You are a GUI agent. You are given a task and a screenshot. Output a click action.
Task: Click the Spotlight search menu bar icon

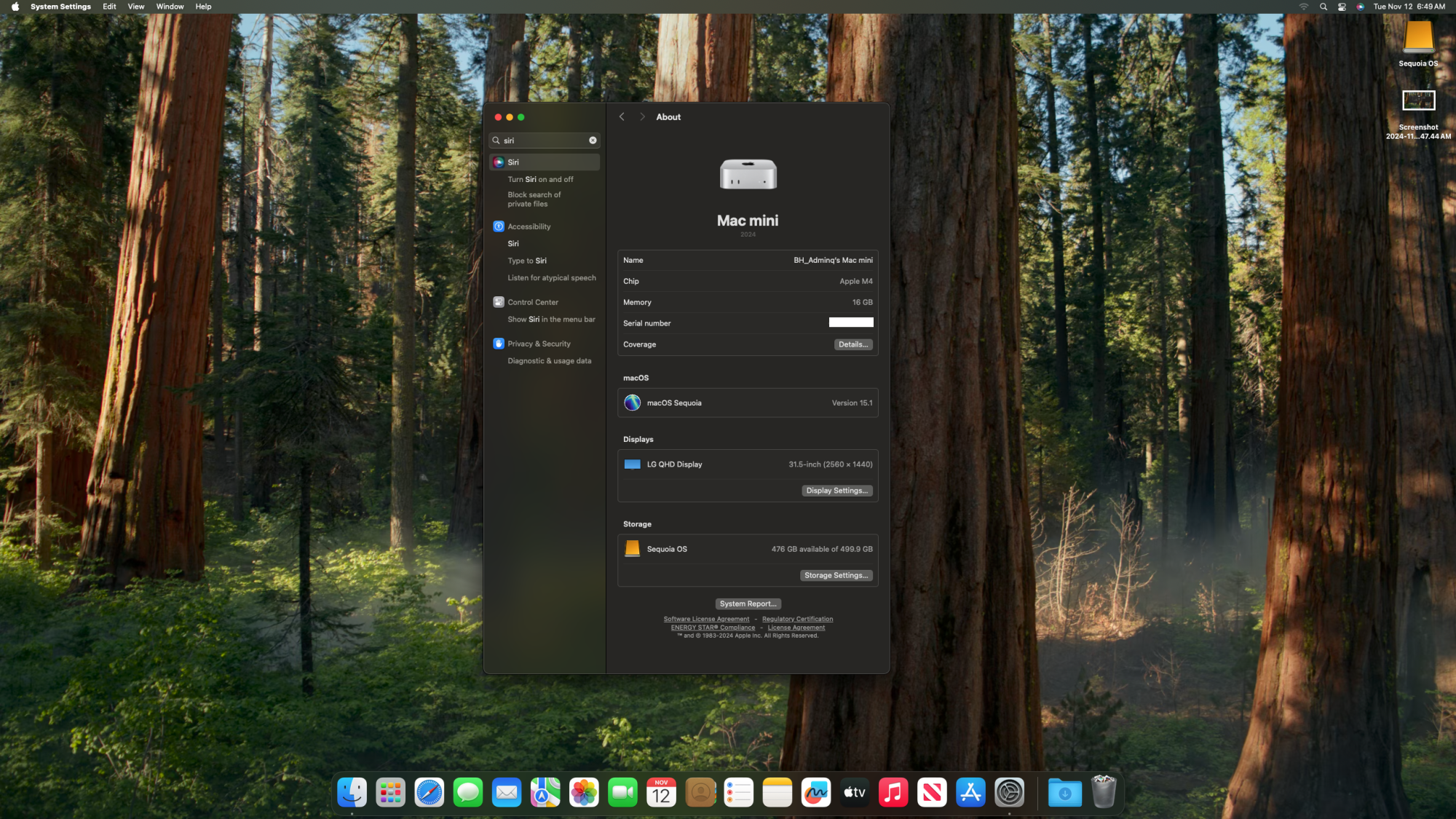pyautogui.click(x=1324, y=7)
